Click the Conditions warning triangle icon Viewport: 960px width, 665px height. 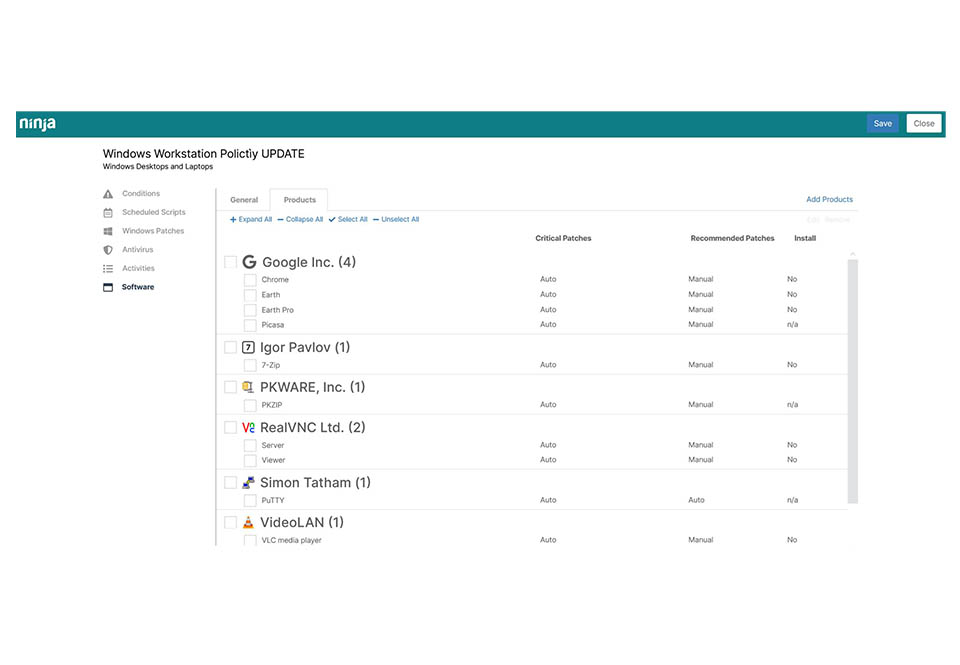pos(108,194)
